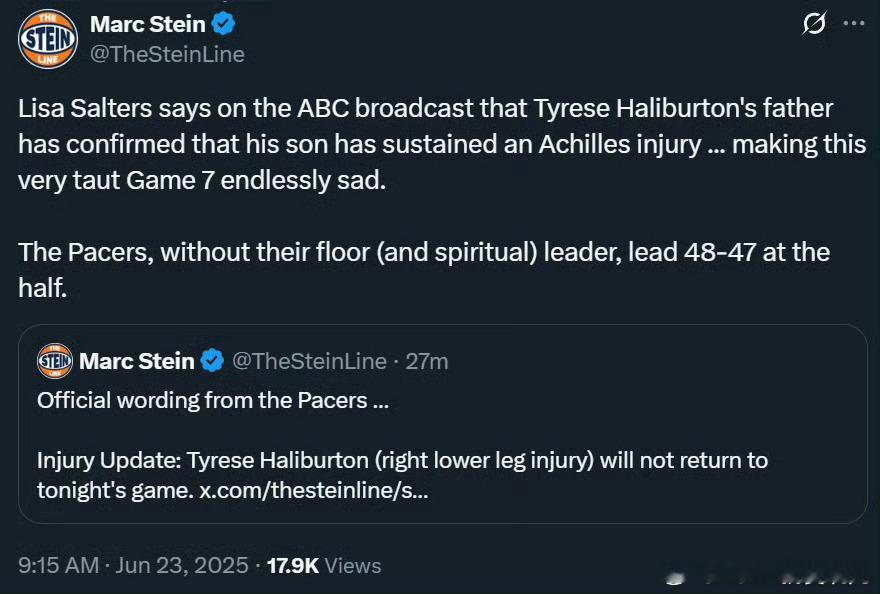
Task: Click the @TheSteinLine handle under the header name
Action: click(167, 55)
